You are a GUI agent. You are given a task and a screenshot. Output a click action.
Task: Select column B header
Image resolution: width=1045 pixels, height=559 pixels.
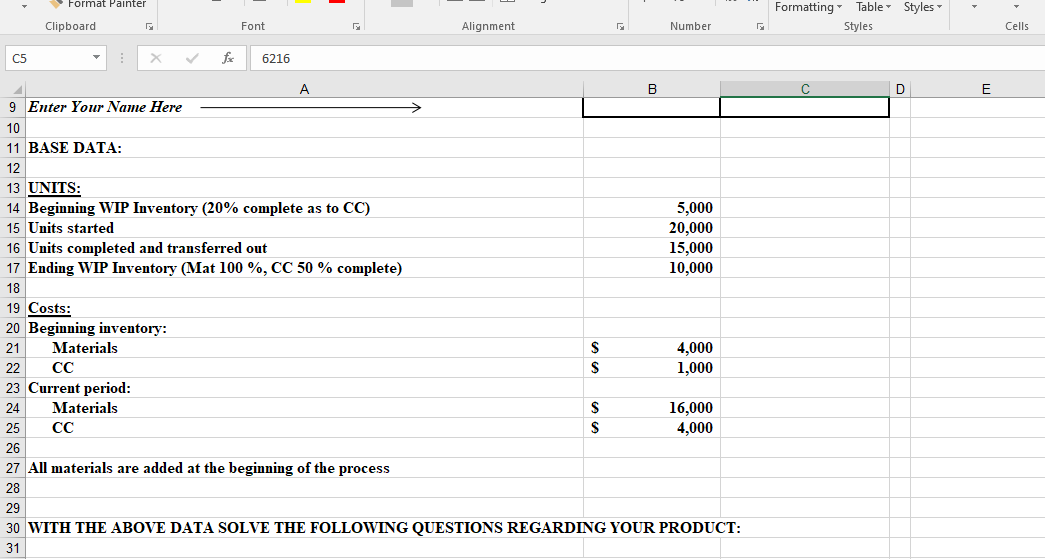pyautogui.click(x=652, y=89)
